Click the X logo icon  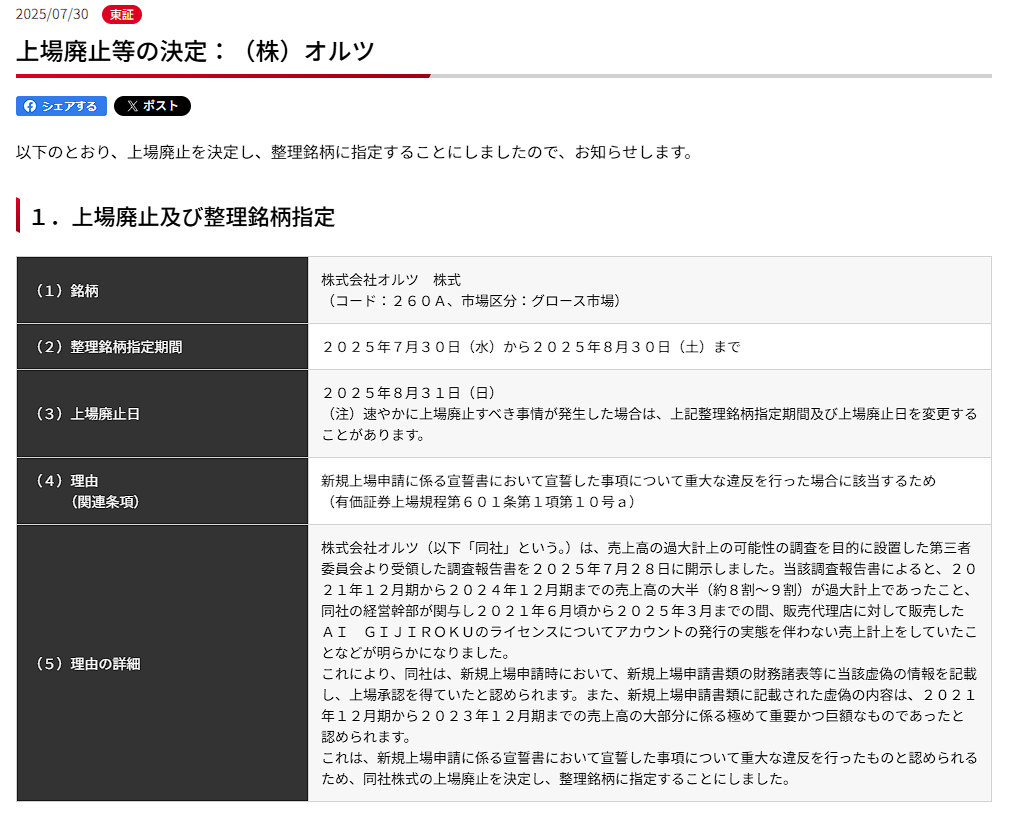(x=133, y=106)
